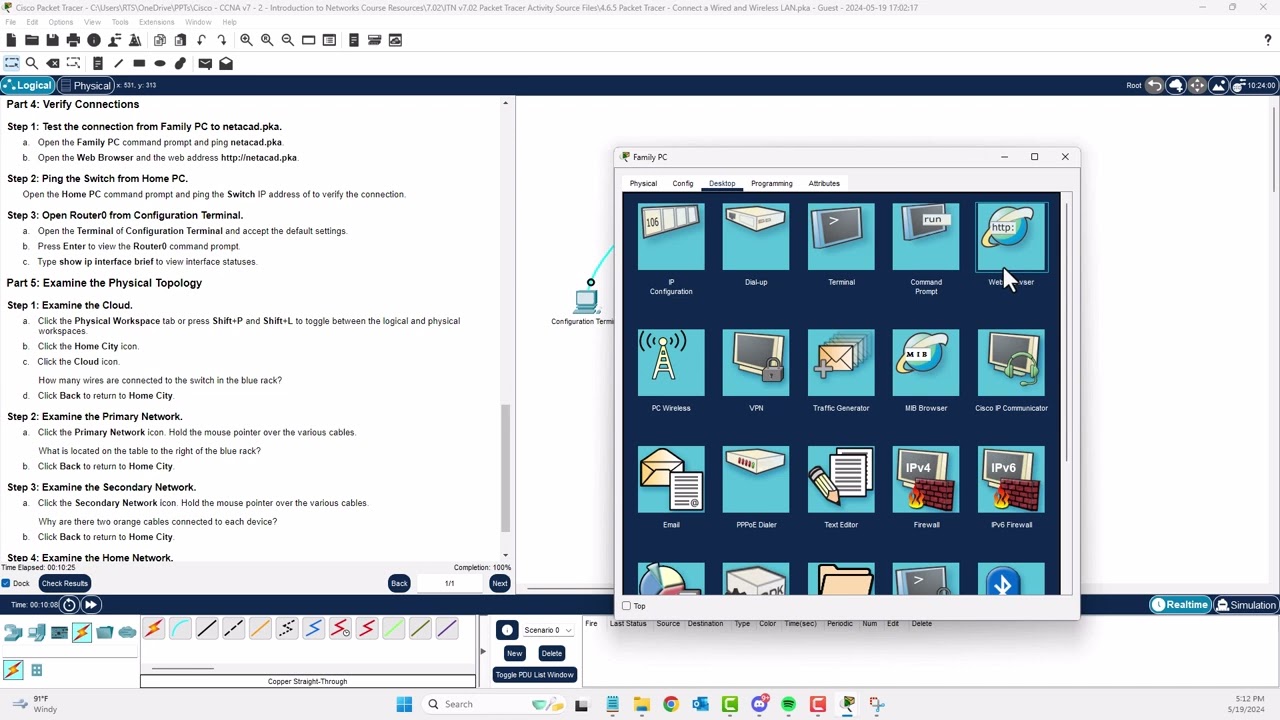Open the Extensions menu

[157, 22]
